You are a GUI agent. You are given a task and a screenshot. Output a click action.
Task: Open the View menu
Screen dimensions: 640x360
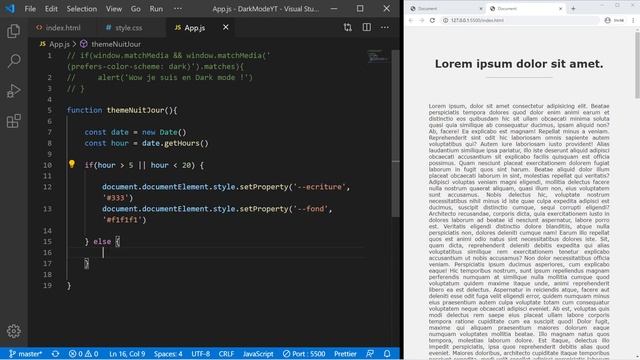pyautogui.click(x=114, y=9)
